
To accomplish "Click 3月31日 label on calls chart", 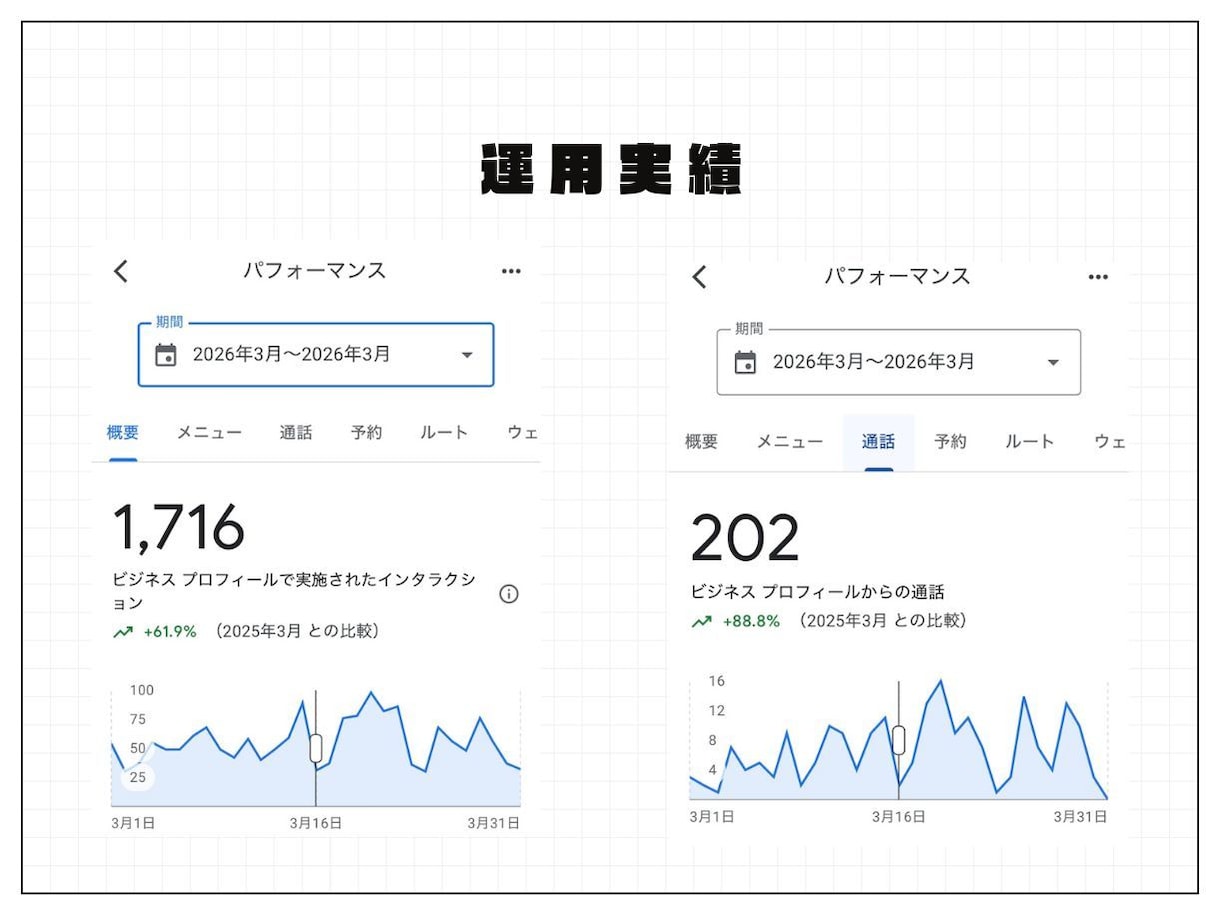I will [x=1081, y=816].
